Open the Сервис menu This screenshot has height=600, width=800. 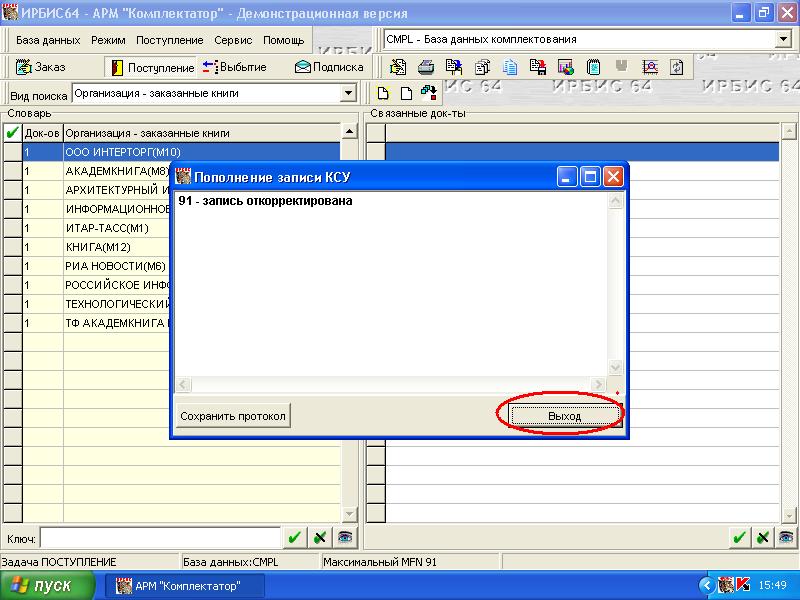pyautogui.click(x=232, y=40)
